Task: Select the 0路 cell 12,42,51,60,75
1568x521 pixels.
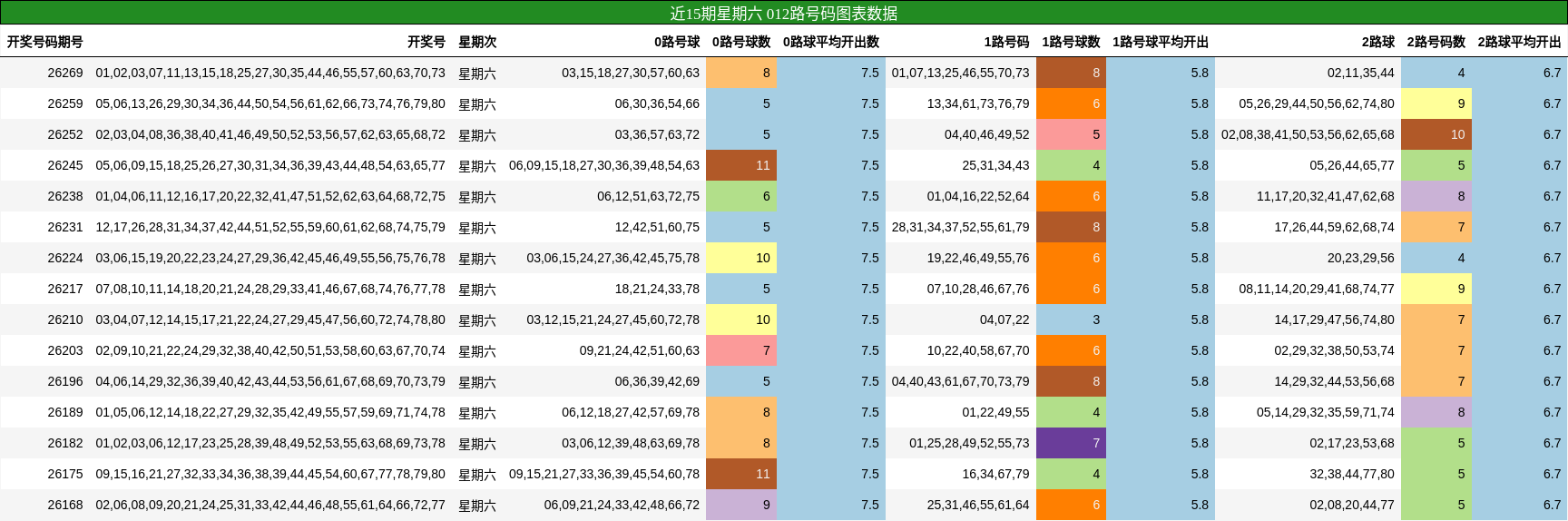Action: pyautogui.click(x=657, y=227)
